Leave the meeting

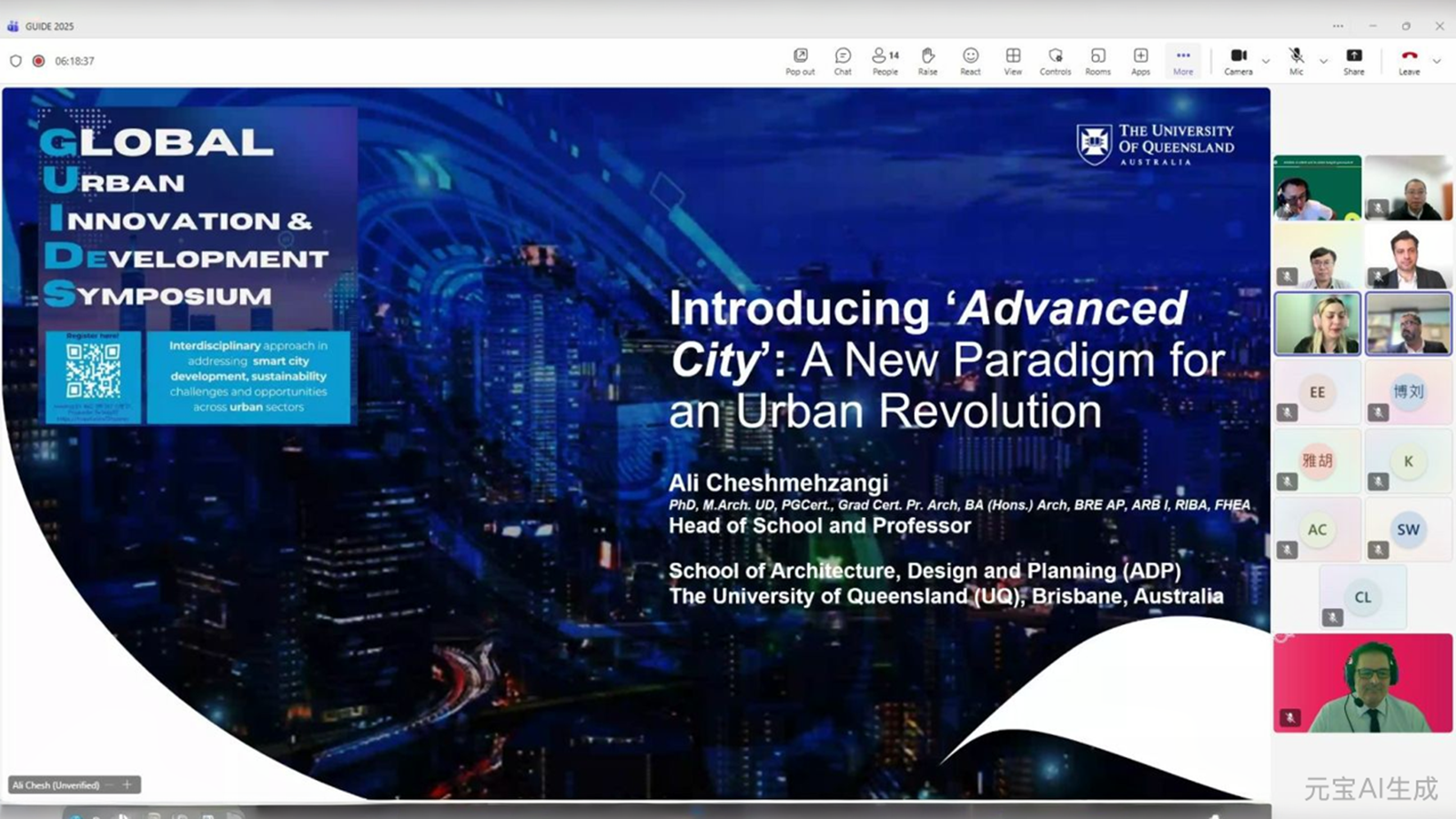(1409, 60)
